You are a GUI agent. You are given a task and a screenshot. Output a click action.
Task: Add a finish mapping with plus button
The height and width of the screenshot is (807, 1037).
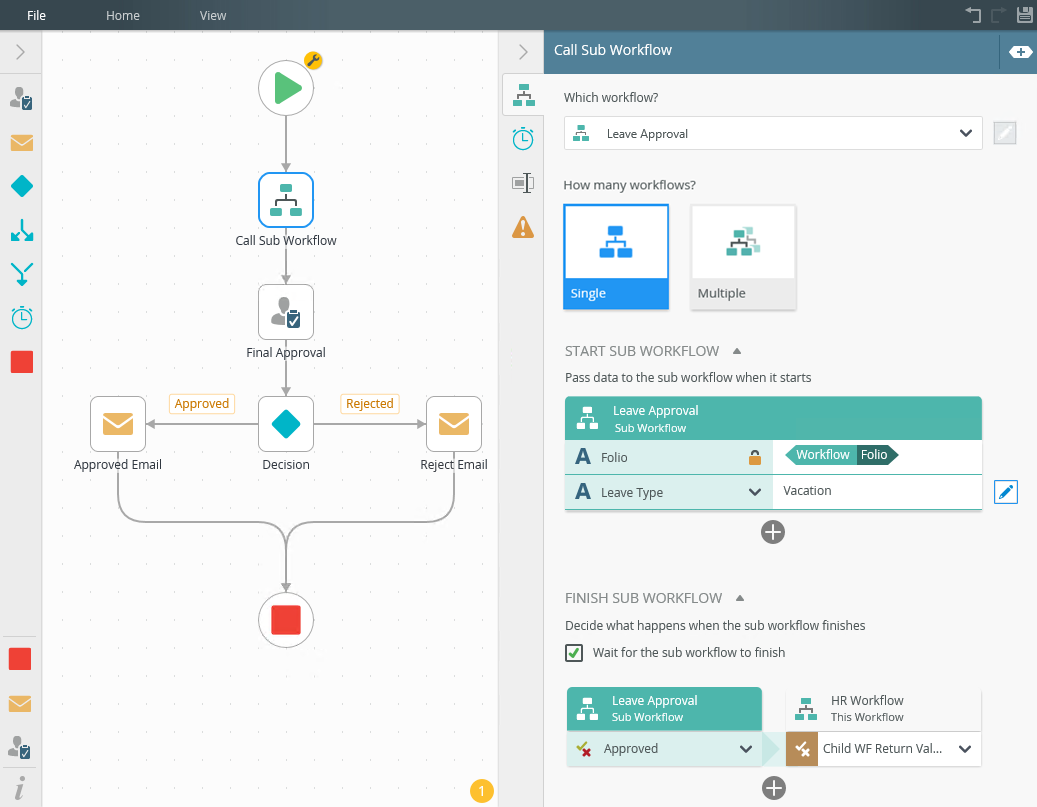(774, 788)
